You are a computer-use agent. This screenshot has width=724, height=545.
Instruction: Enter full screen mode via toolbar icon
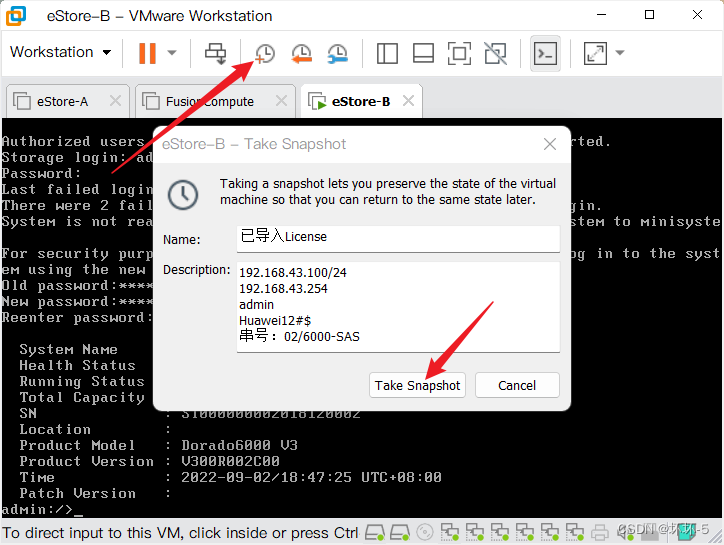tap(459, 53)
